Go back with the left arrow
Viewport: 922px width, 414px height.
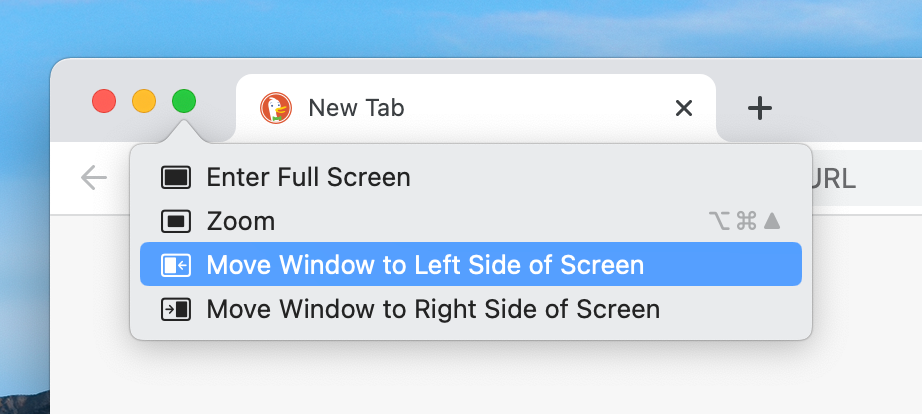[94, 178]
